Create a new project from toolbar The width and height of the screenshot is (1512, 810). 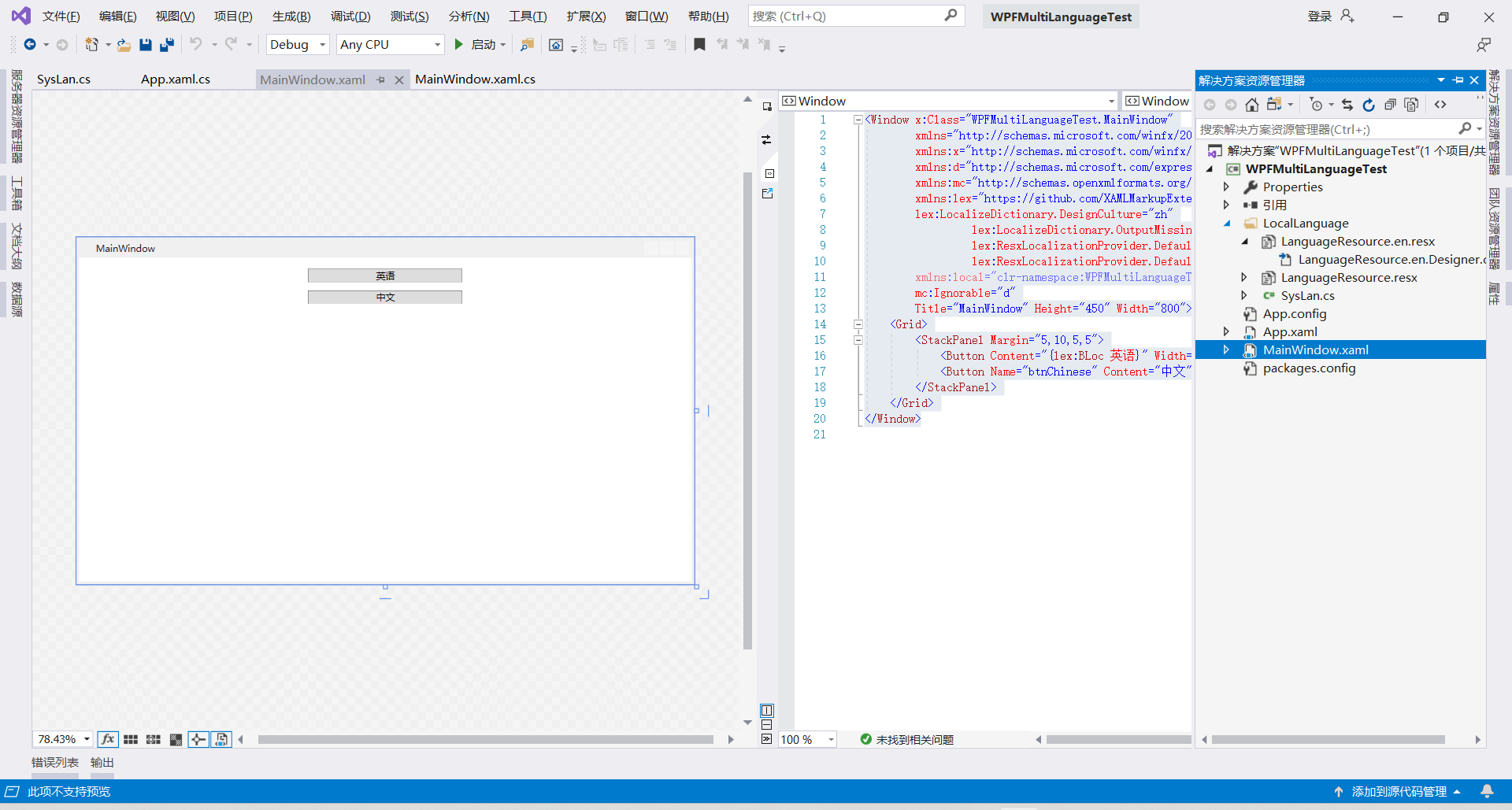[92, 45]
